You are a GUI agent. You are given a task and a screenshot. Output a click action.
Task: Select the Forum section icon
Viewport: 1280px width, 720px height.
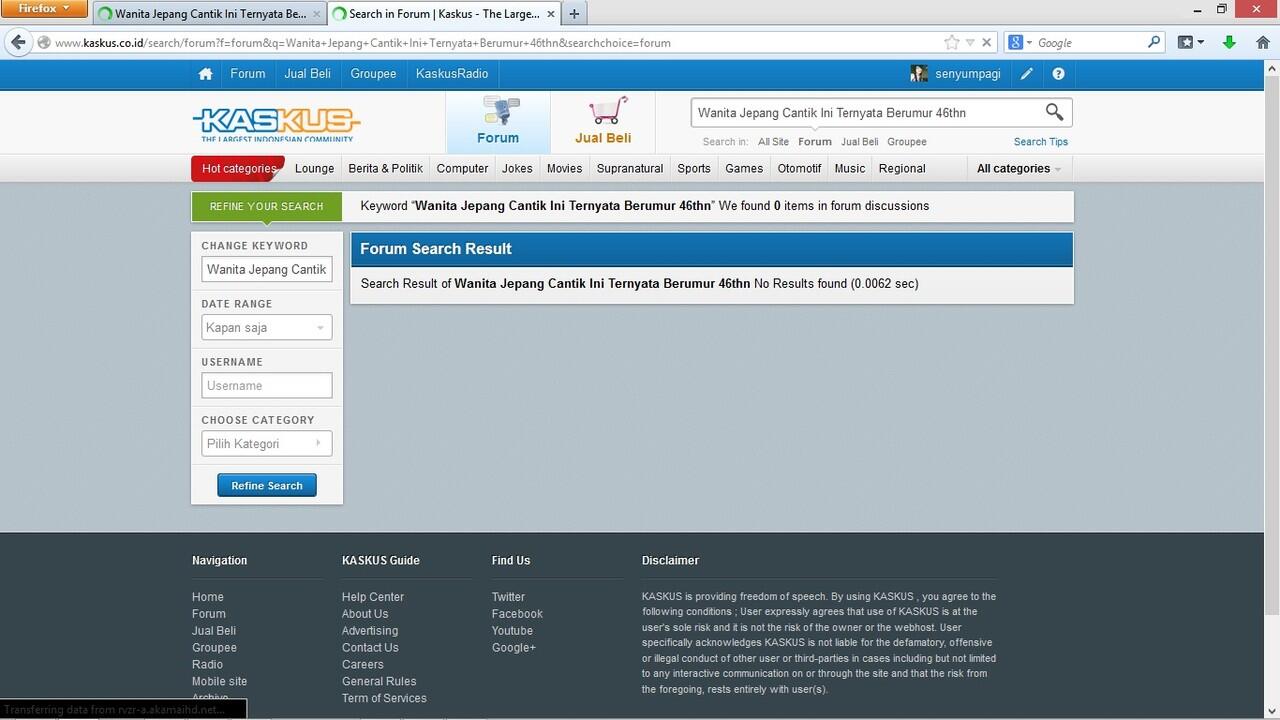498,122
